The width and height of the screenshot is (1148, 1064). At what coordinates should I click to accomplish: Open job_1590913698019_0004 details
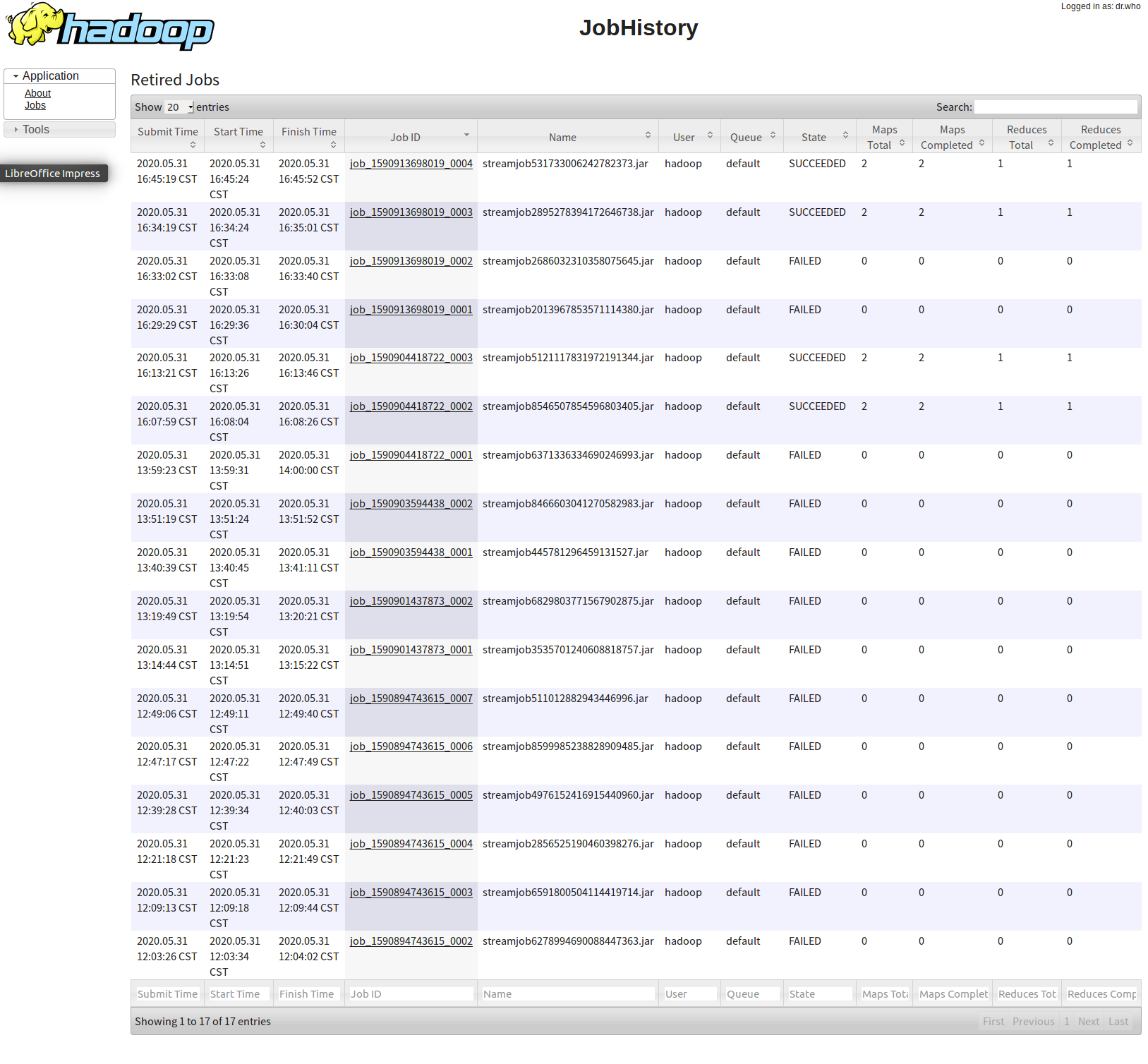click(x=411, y=163)
